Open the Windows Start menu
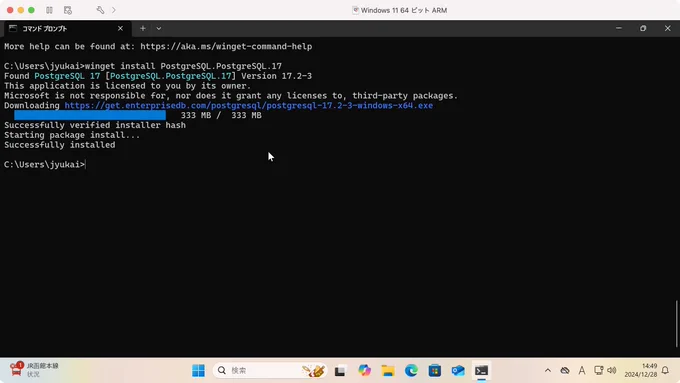Viewport: 680px width, 383px height. (x=198, y=370)
